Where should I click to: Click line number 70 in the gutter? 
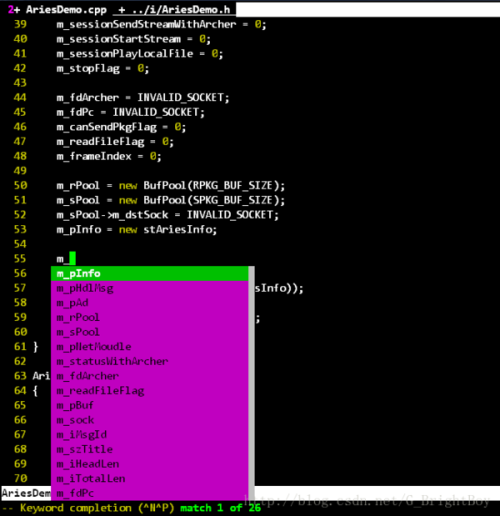[20, 479]
